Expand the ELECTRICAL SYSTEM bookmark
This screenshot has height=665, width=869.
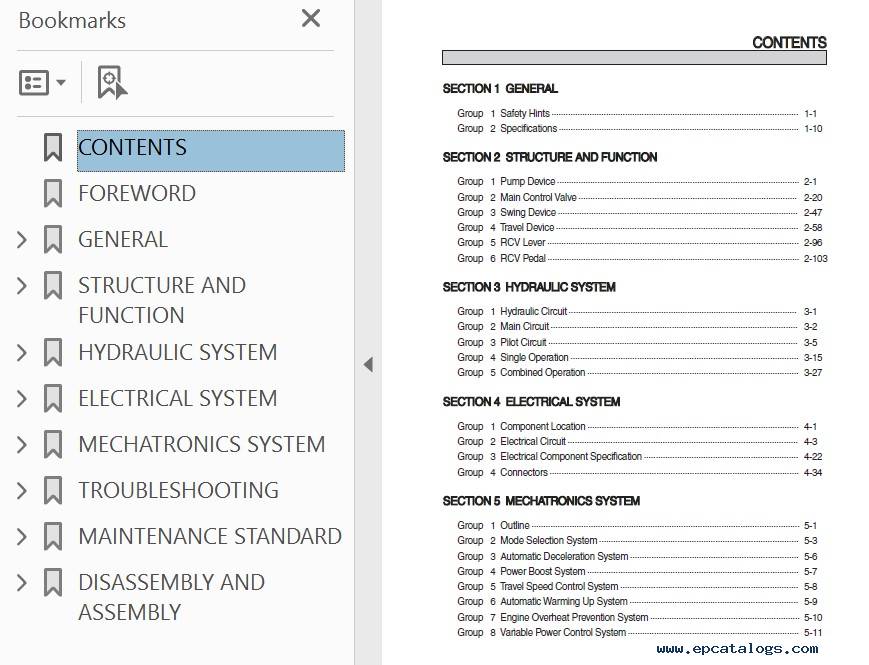[22, 399]
